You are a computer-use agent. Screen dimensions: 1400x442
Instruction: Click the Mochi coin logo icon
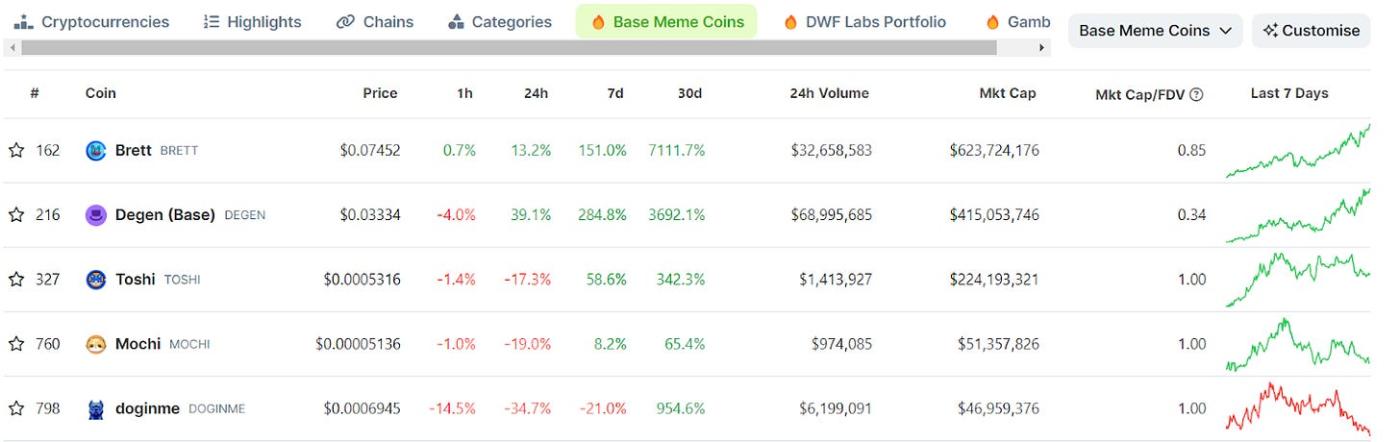click(96, 344)
